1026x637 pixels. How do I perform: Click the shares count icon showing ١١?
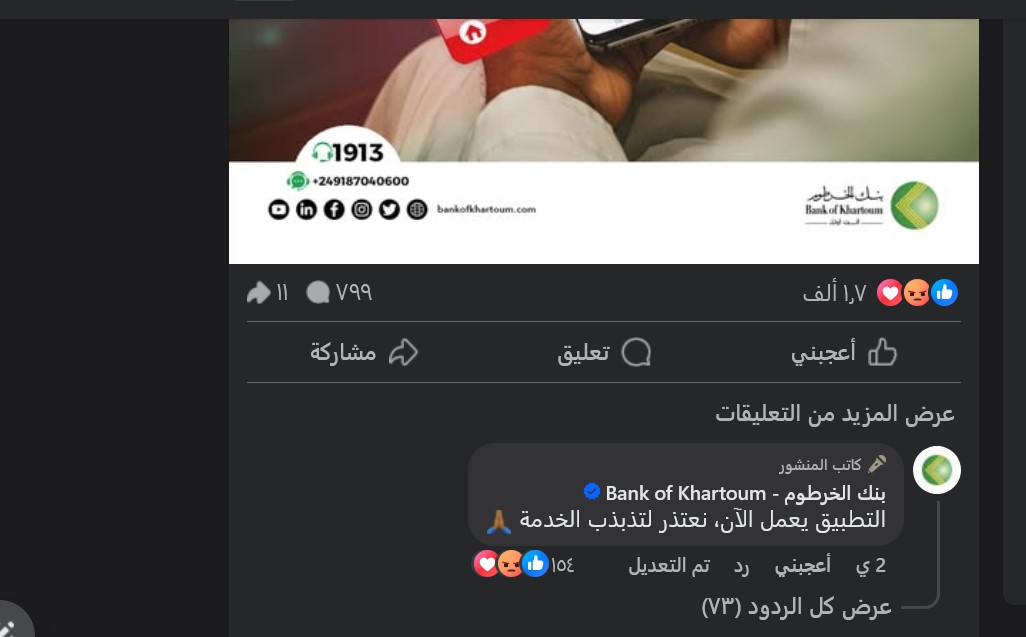267,292
